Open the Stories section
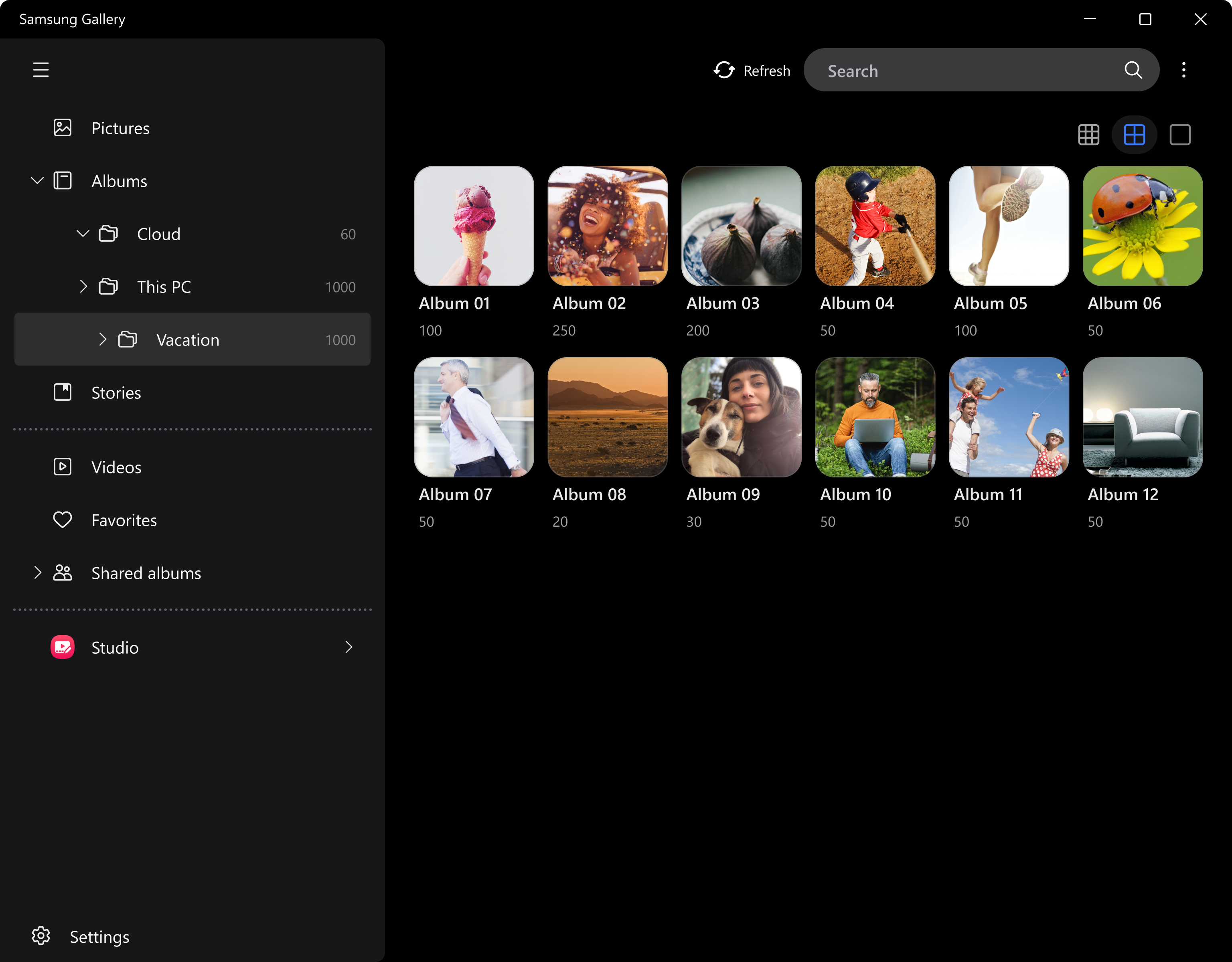The image size is (1232, 962). tap(116, 392)
